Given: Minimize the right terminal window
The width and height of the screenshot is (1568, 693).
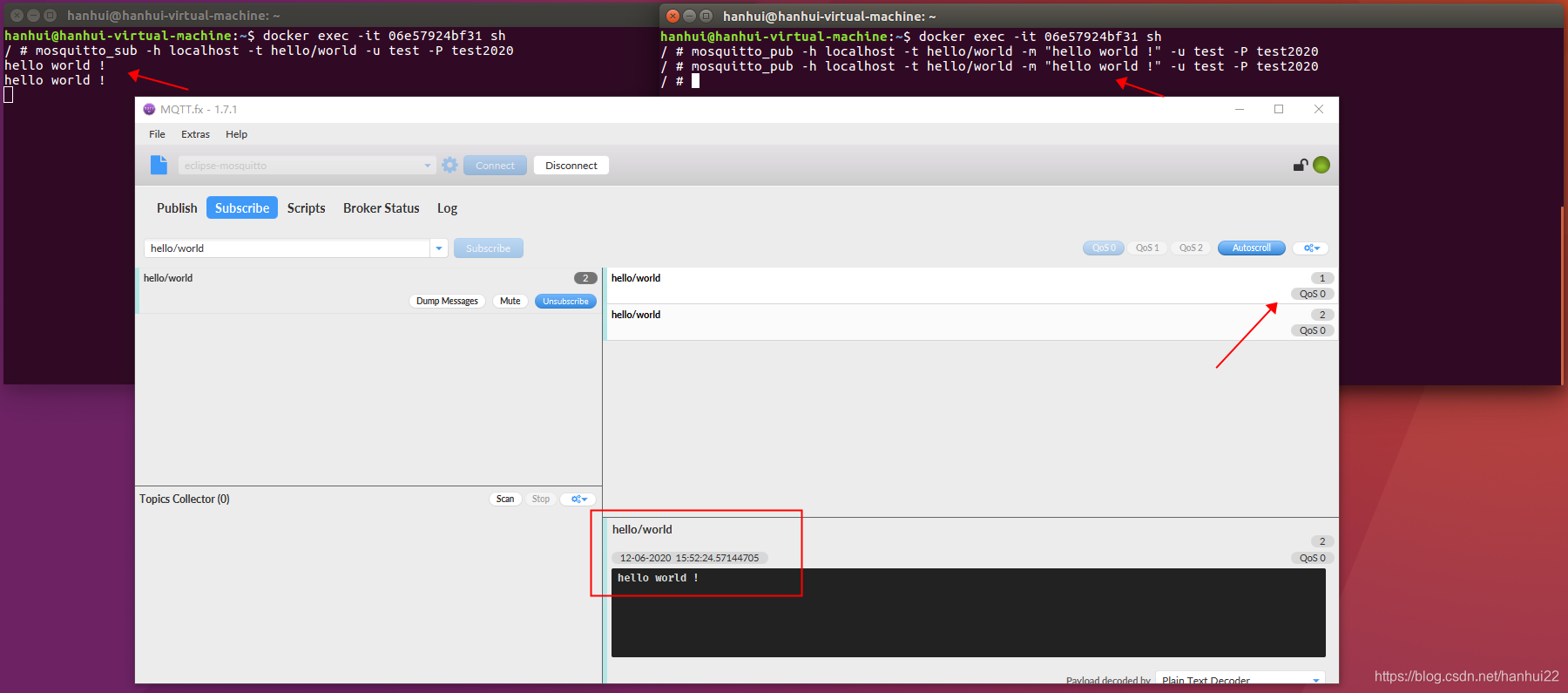Looking at the screenshot, I should pyautogui.click(x=689, y=16).
